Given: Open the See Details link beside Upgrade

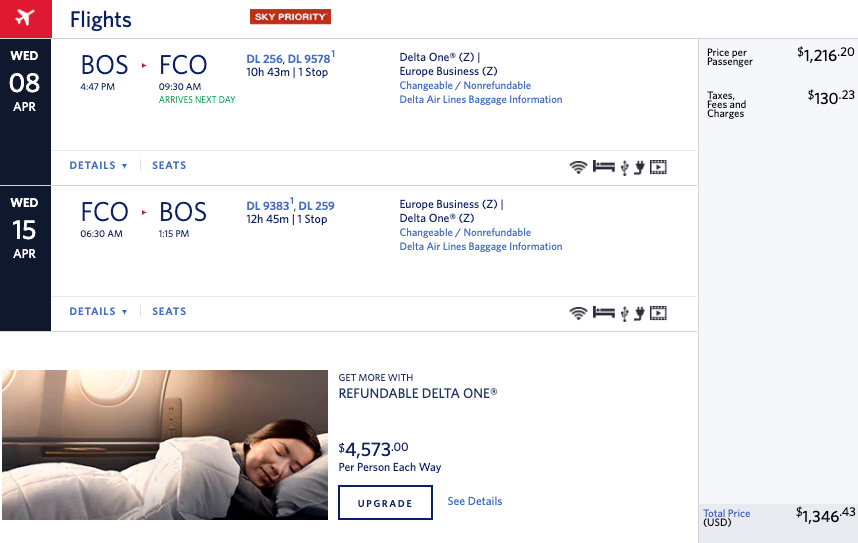Looking at the screenshot, I should coord(475,501).
